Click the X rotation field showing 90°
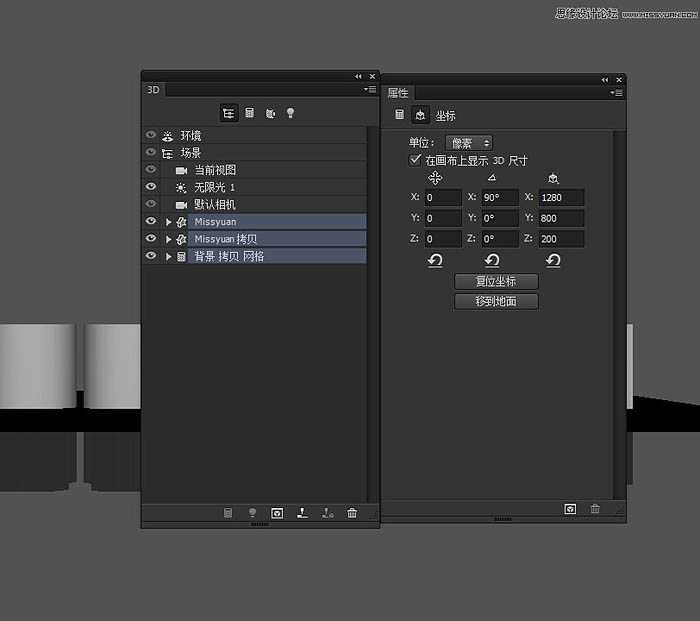Screen dimensions: 700x621 [x=499, y=198]
